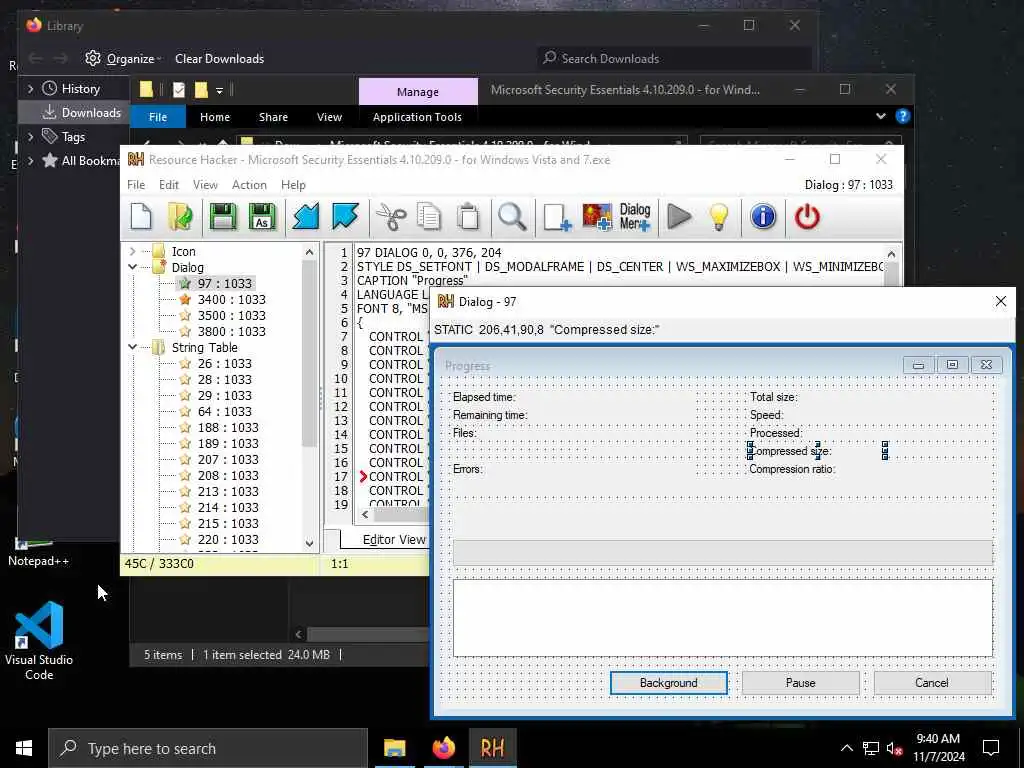Screen dimensions: 1024x768
Task: Open File Explorer from the taskbar
Action: pos(394,748)
